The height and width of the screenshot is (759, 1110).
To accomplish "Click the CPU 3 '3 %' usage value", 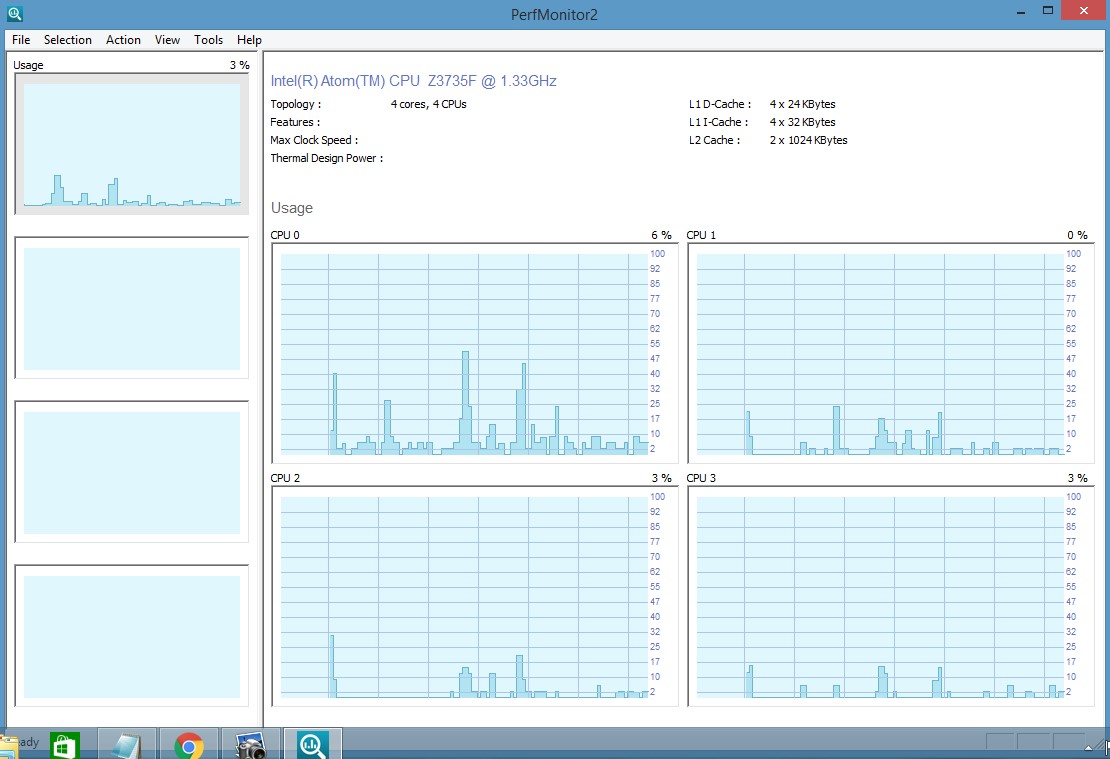I will pos(1077,478).
